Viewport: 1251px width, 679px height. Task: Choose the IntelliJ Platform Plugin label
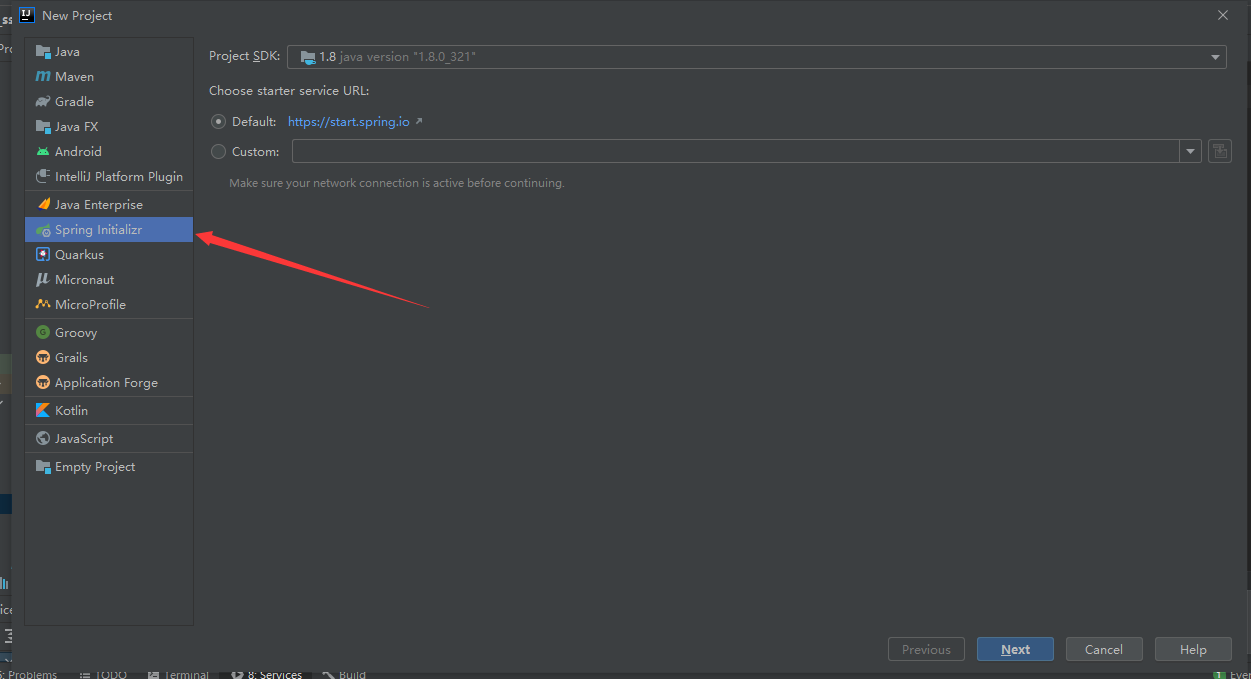point(119,177)
